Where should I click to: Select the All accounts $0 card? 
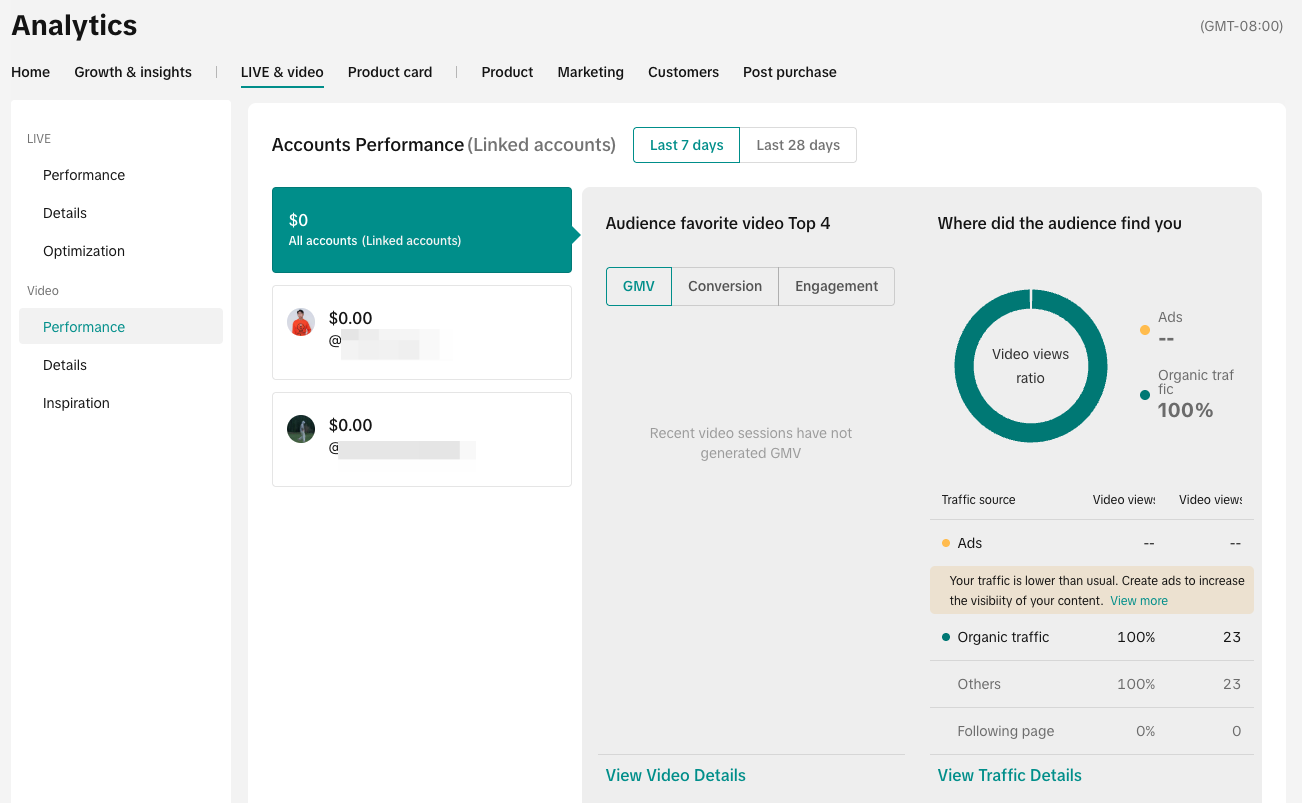(421, 230)
